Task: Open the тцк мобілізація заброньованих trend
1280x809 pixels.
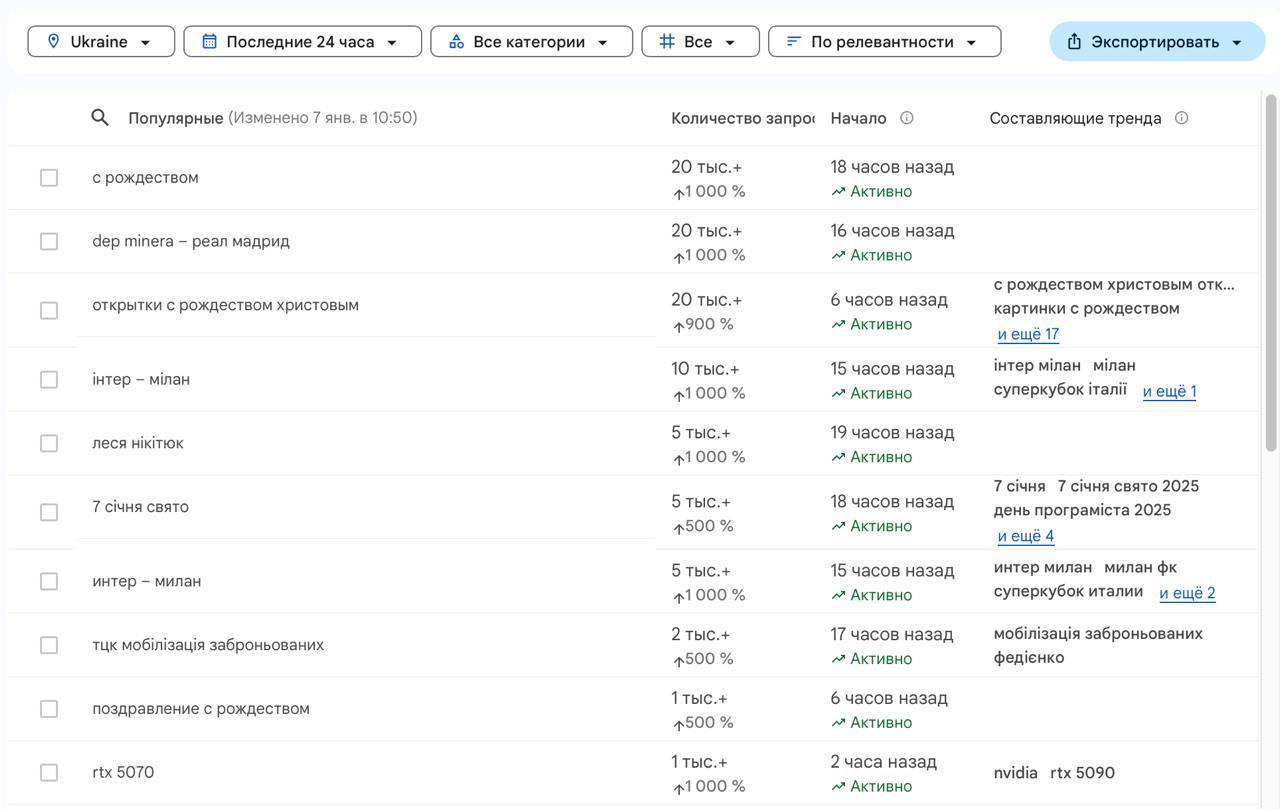Action: (x=208, y=645)
